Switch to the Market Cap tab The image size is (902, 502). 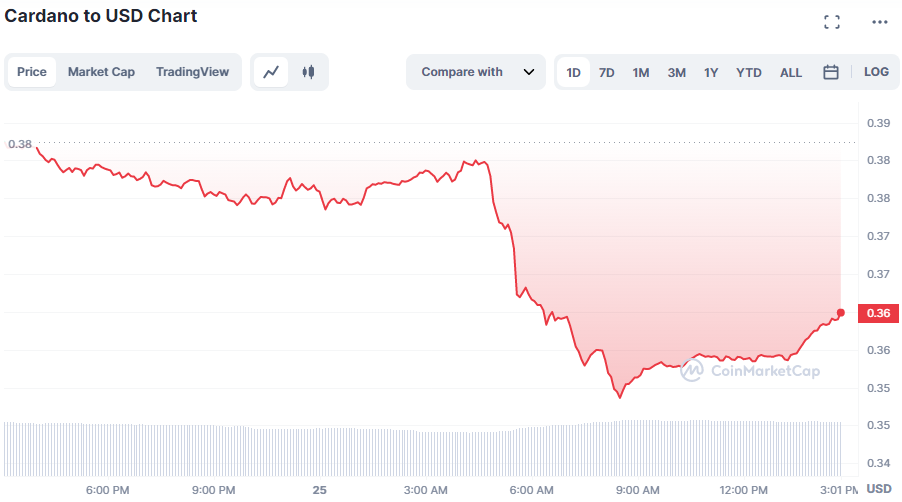[101, 72]
